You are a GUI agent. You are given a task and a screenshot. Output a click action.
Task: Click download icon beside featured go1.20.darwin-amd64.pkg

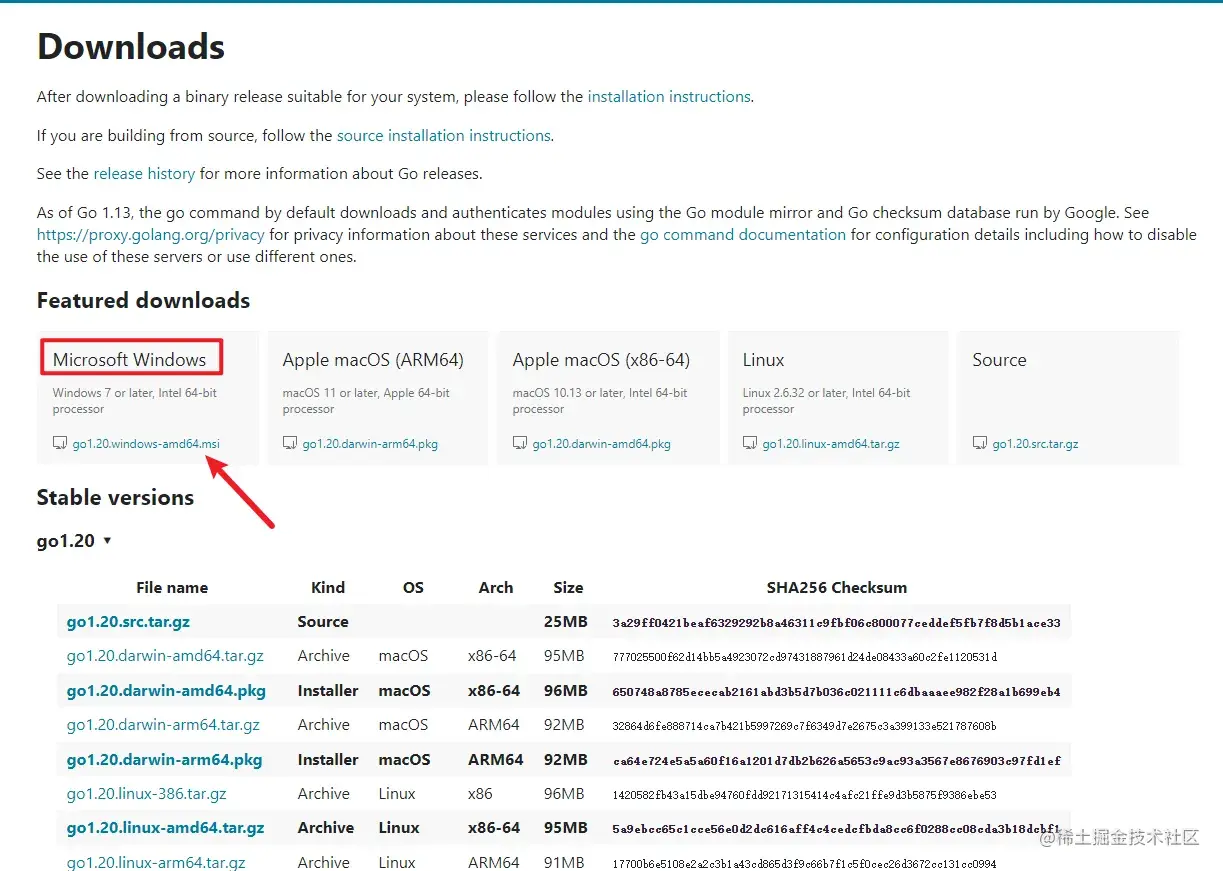coord(520,443)
